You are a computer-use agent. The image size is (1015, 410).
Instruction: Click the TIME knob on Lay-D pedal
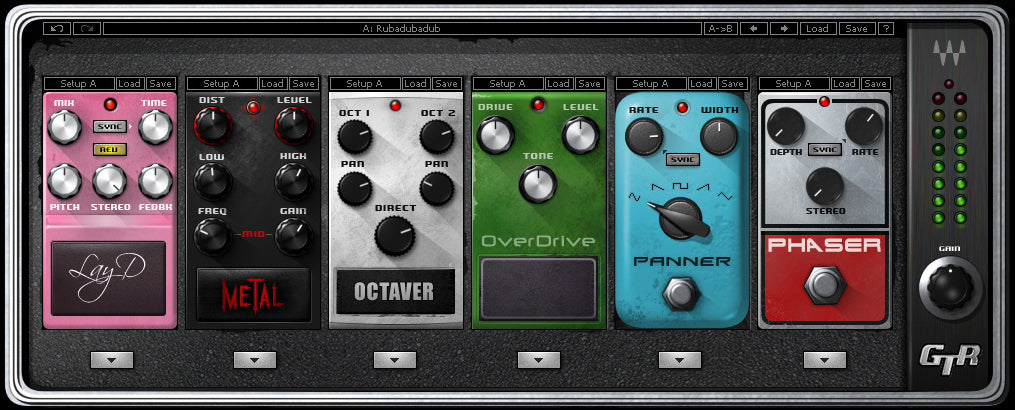coord(155,126)
